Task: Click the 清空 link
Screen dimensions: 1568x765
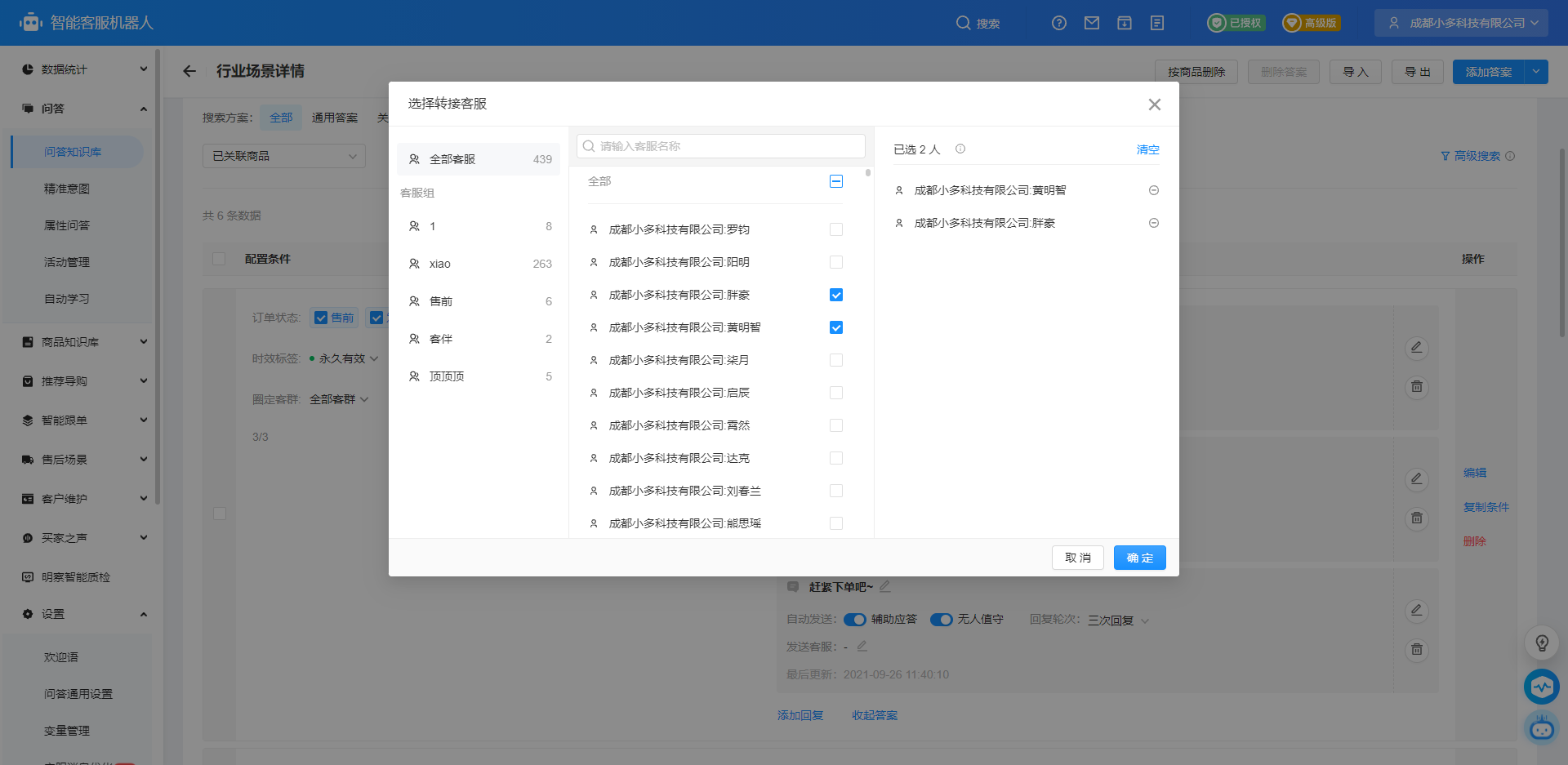Action: (1147, 149)
